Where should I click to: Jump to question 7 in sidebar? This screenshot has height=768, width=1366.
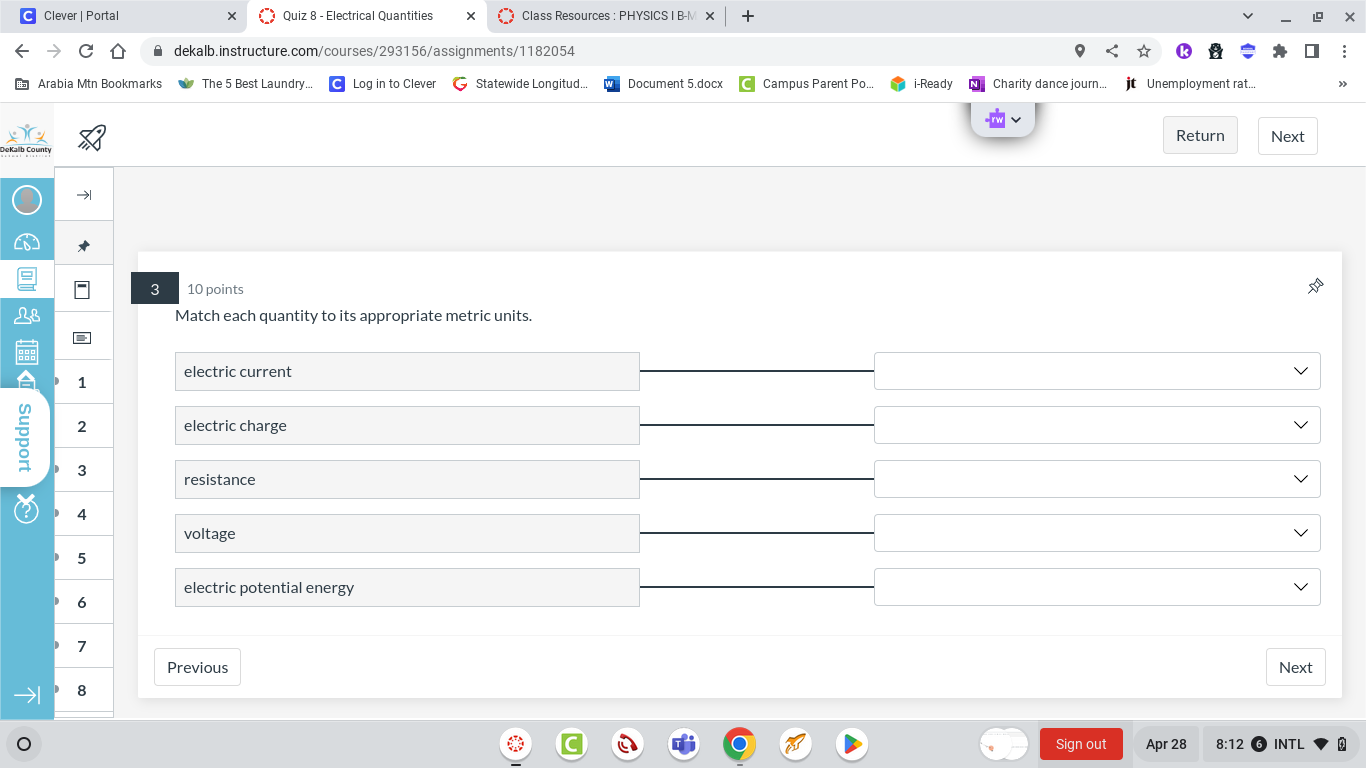pyautogui.click(x=83, y=646)
